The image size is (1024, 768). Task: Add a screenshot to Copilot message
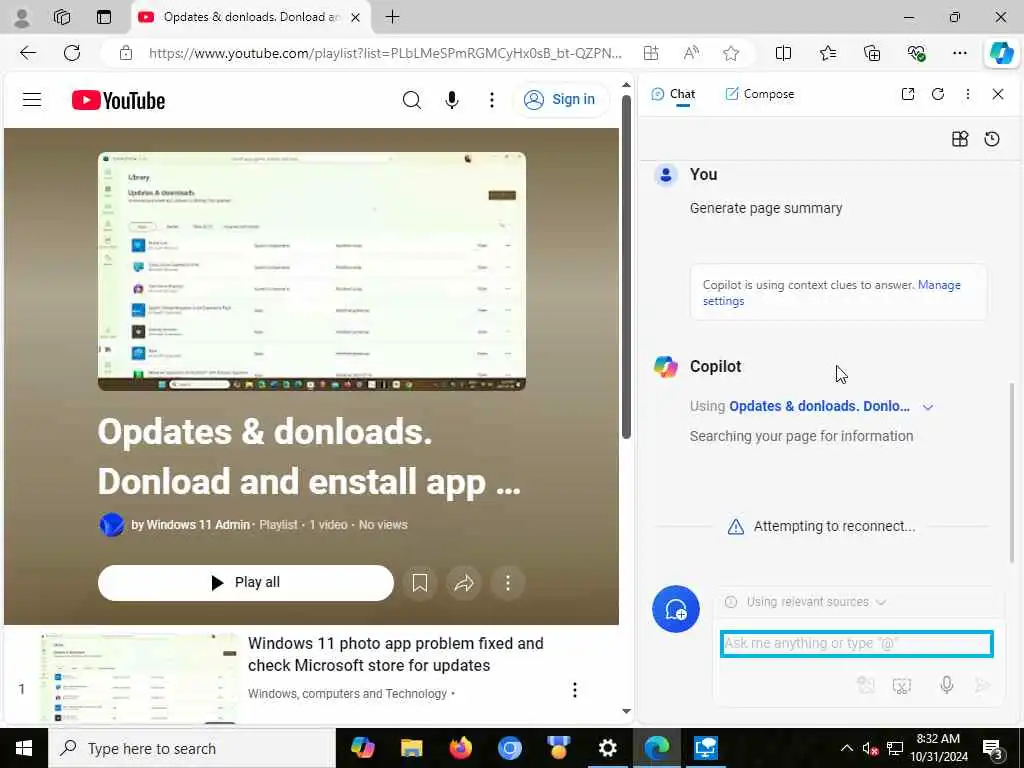tap(902, 684)
